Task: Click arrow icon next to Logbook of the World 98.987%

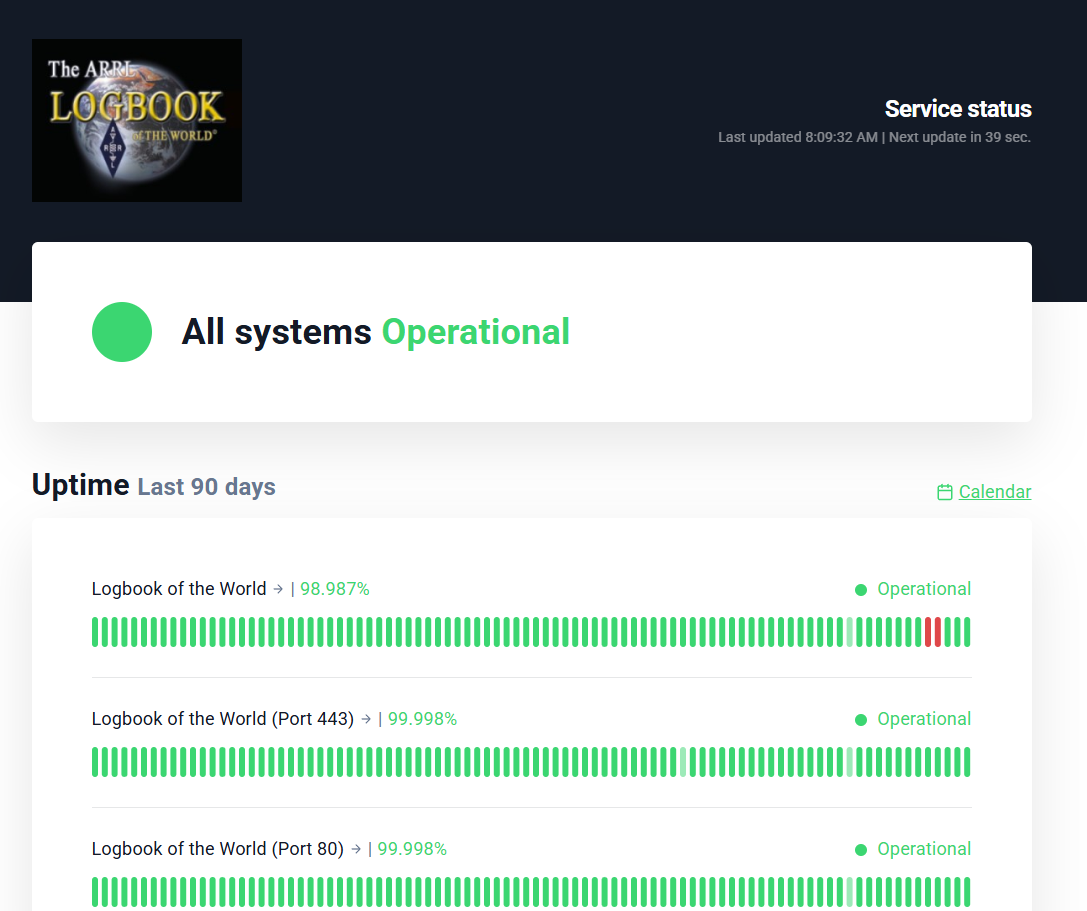Action: 278,589
